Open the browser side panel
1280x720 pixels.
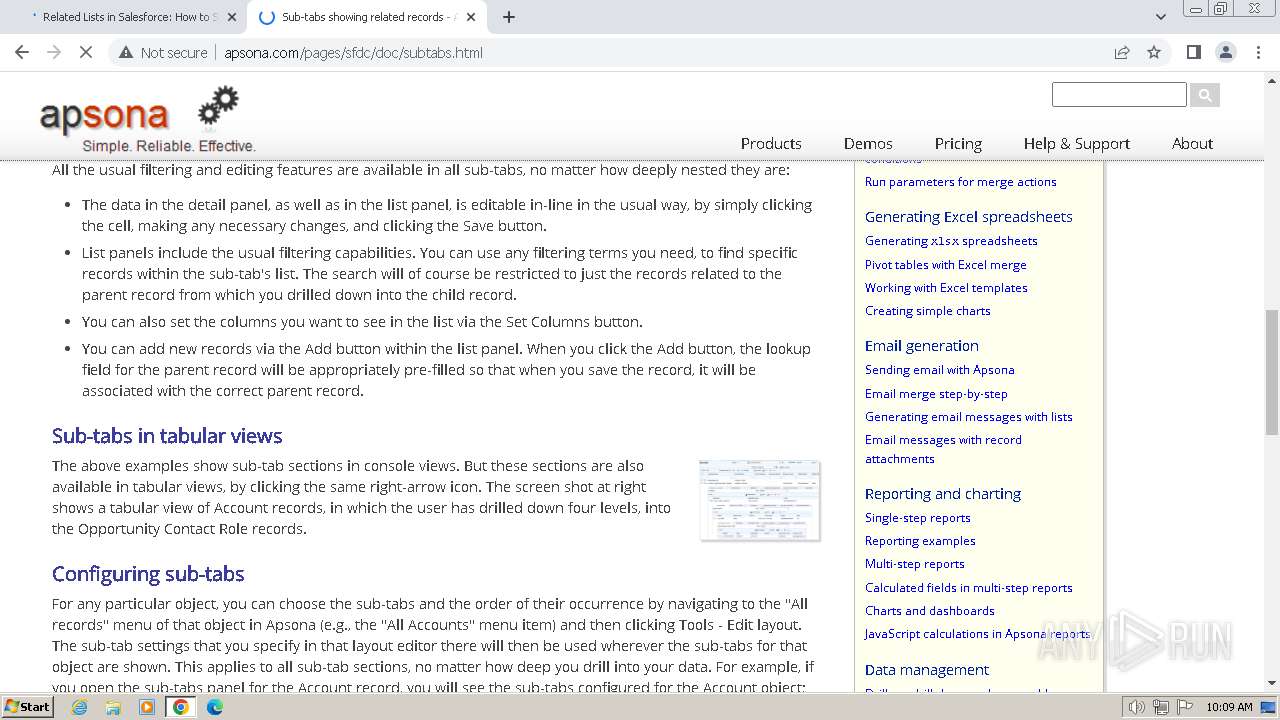pos(1193,52)
